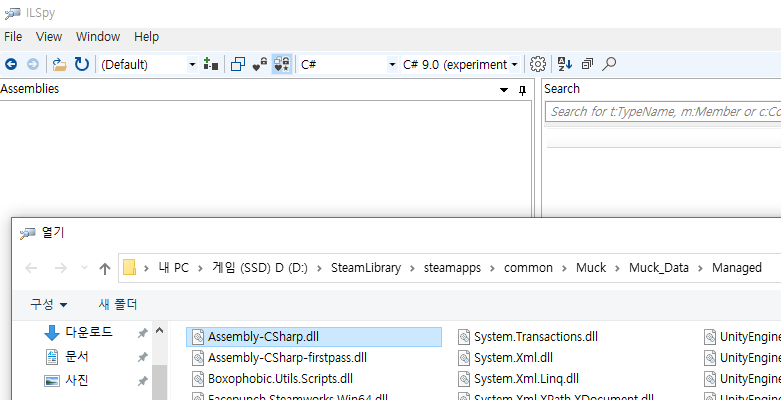Open the View menu
Viewport: 781px width, 400px height.
point(49,37)
